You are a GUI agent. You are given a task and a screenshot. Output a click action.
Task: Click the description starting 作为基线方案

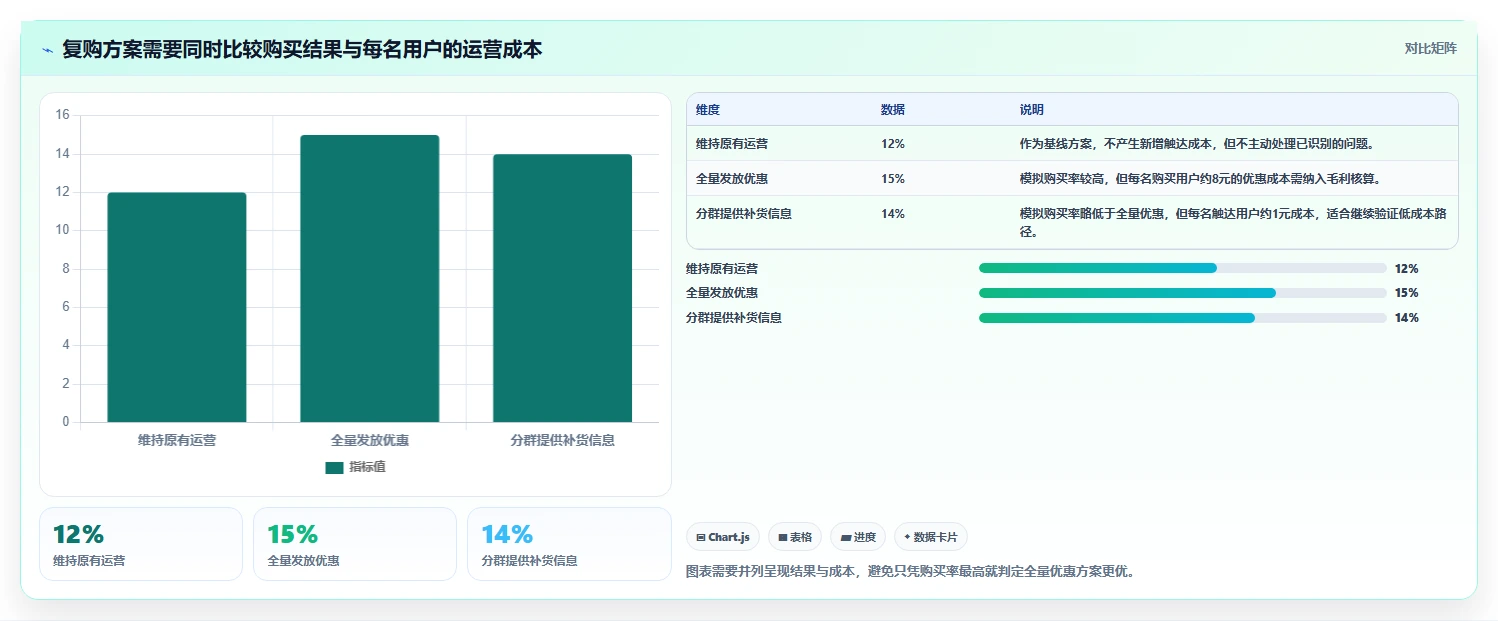click(x=1199, y=143)
